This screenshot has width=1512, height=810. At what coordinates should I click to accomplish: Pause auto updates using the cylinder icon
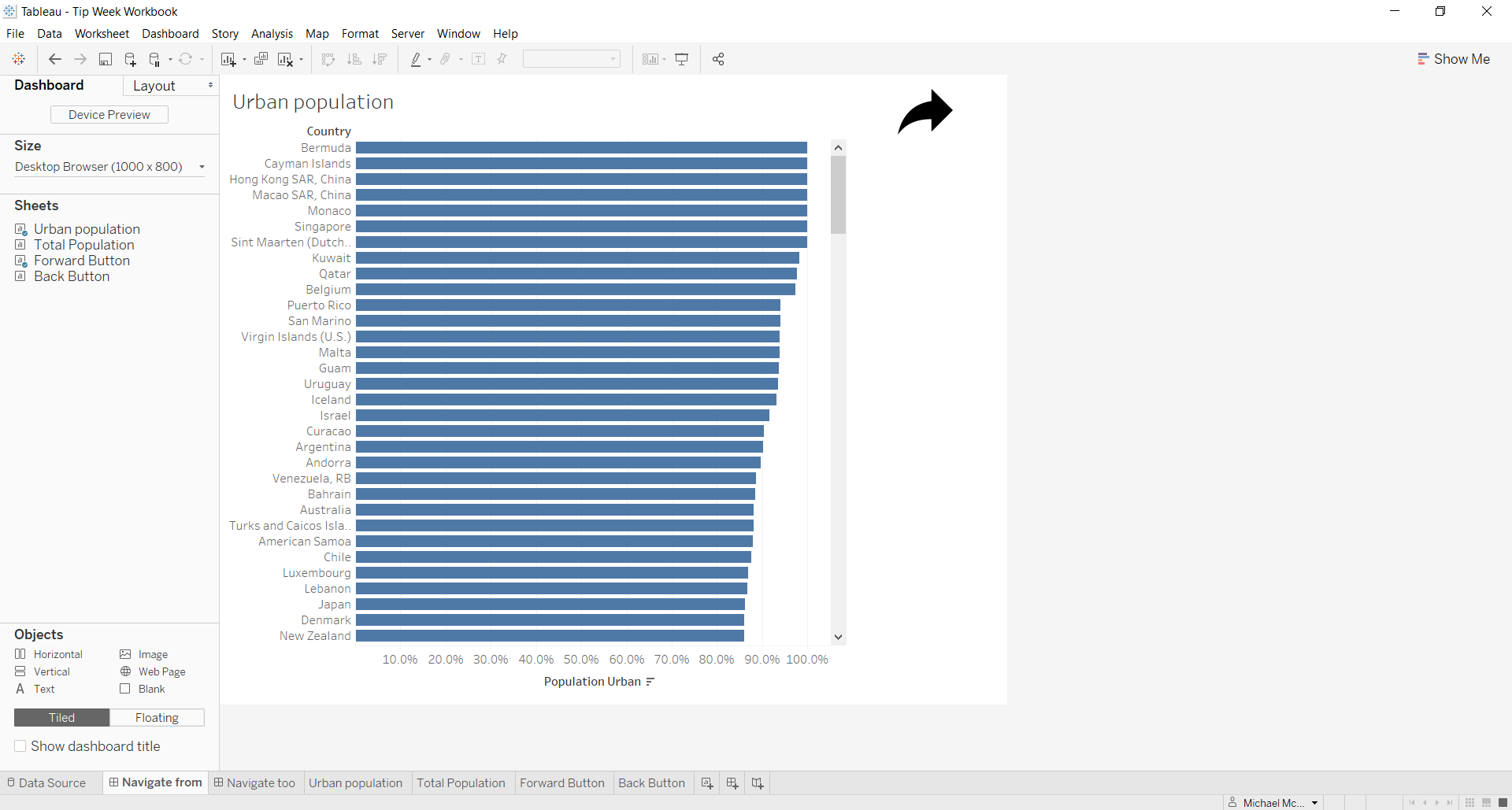tap(155, 59)
